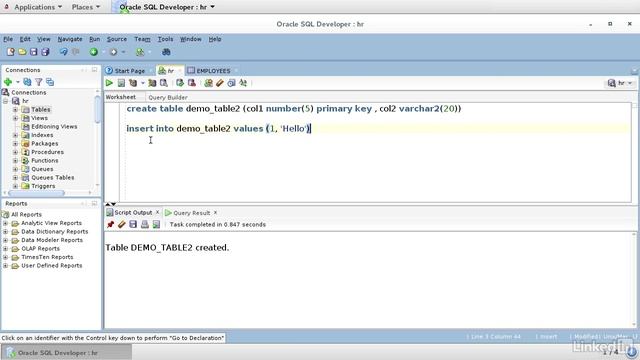Close the Query Result tab
The width and height of the screenshot is (640, 360).
pyautogui.click(x=215, y=213)
